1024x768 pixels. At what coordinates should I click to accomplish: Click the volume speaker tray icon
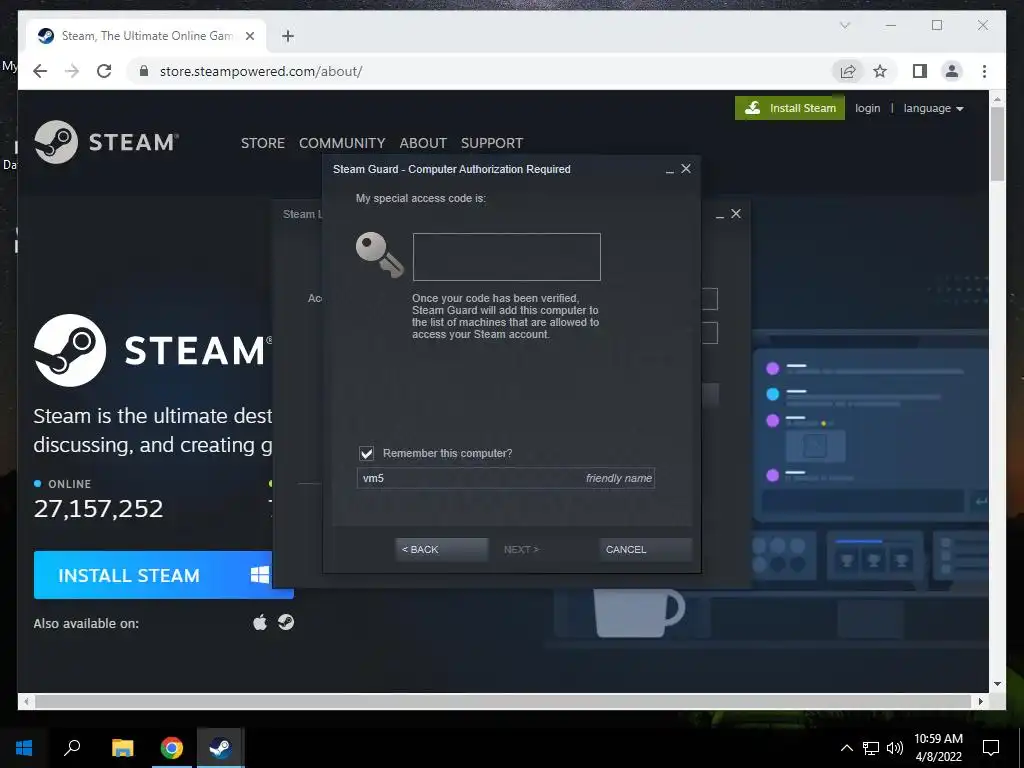[895, 748]
